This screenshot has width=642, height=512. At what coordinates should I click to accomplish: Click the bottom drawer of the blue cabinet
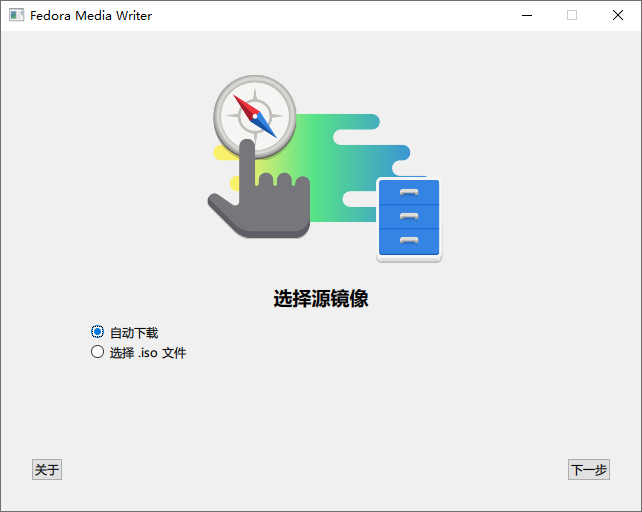408,240
